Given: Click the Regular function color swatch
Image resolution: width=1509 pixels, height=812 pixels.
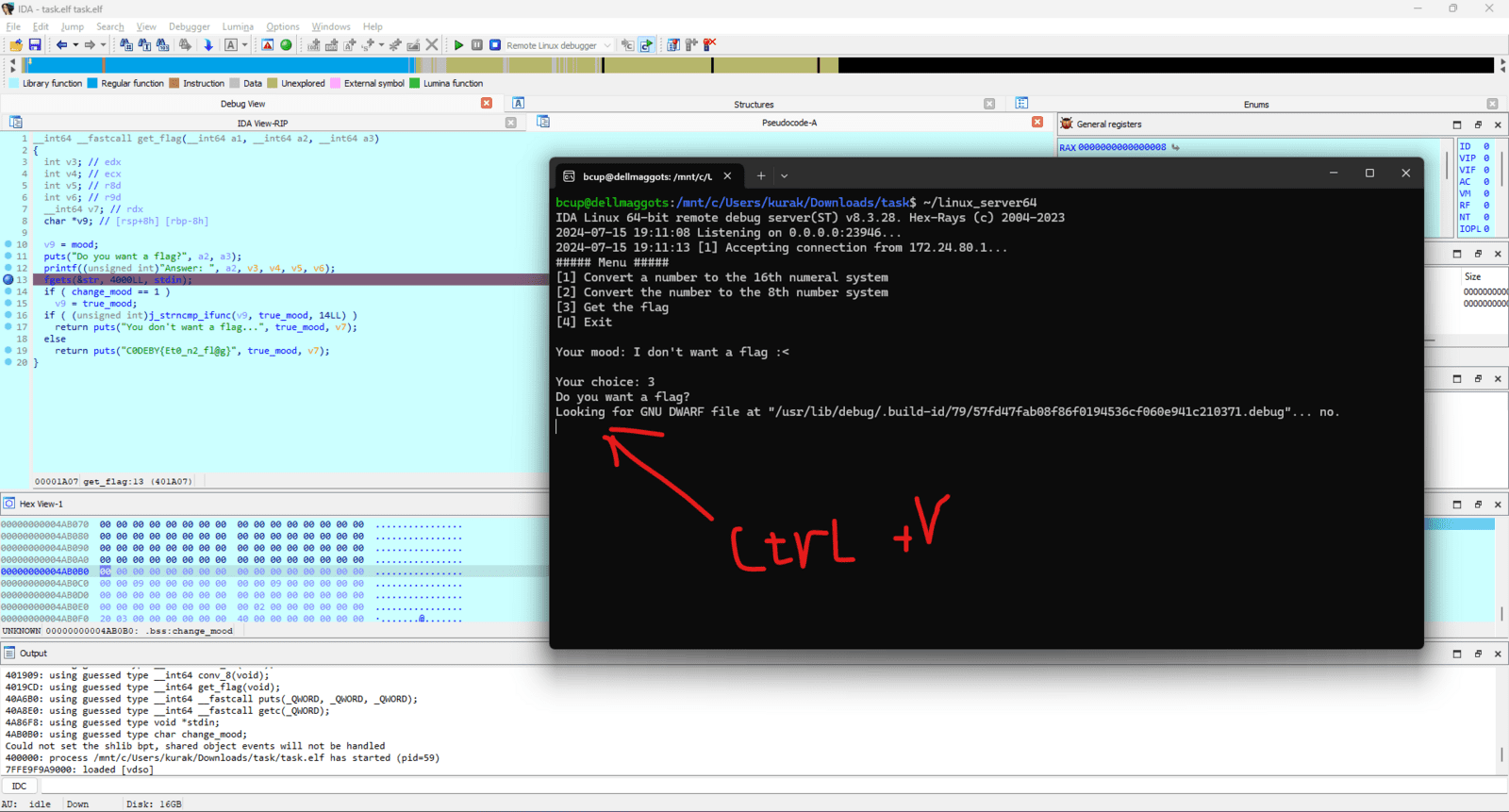Looking at the screenshot, I should pyautogui.click(x=92, y=83).
